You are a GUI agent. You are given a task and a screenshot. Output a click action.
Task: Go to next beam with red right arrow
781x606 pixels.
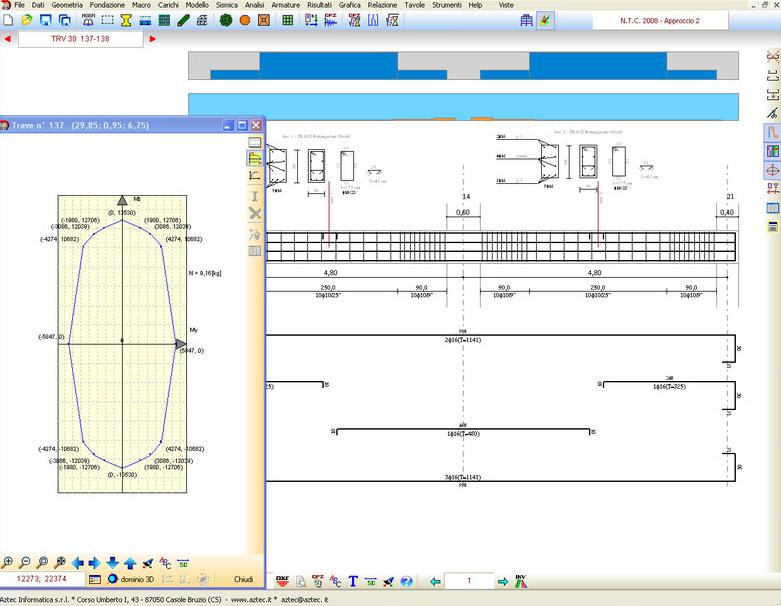tap(153, 39)
